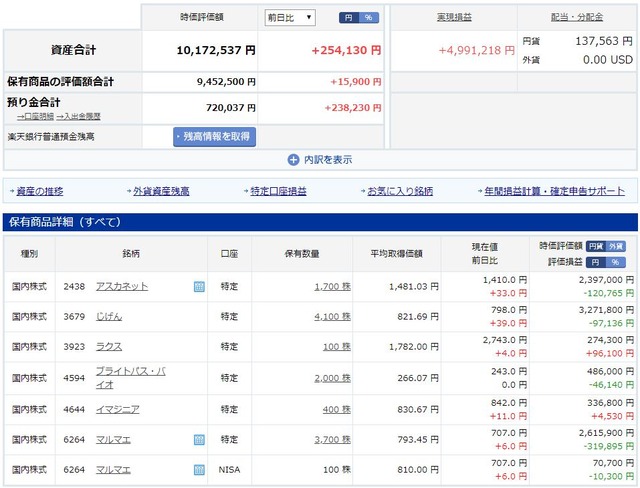
Task: Select holdings valuation 9,452,500 円
Action: (226, 82)
